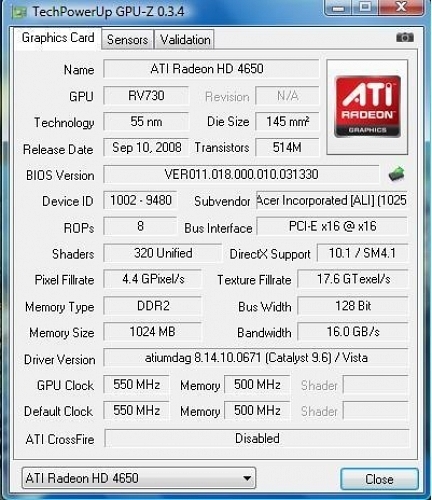Click the GPU Clock 550 MHz field
This screenshot has width=432, height=500.
(x=136, y=384)
